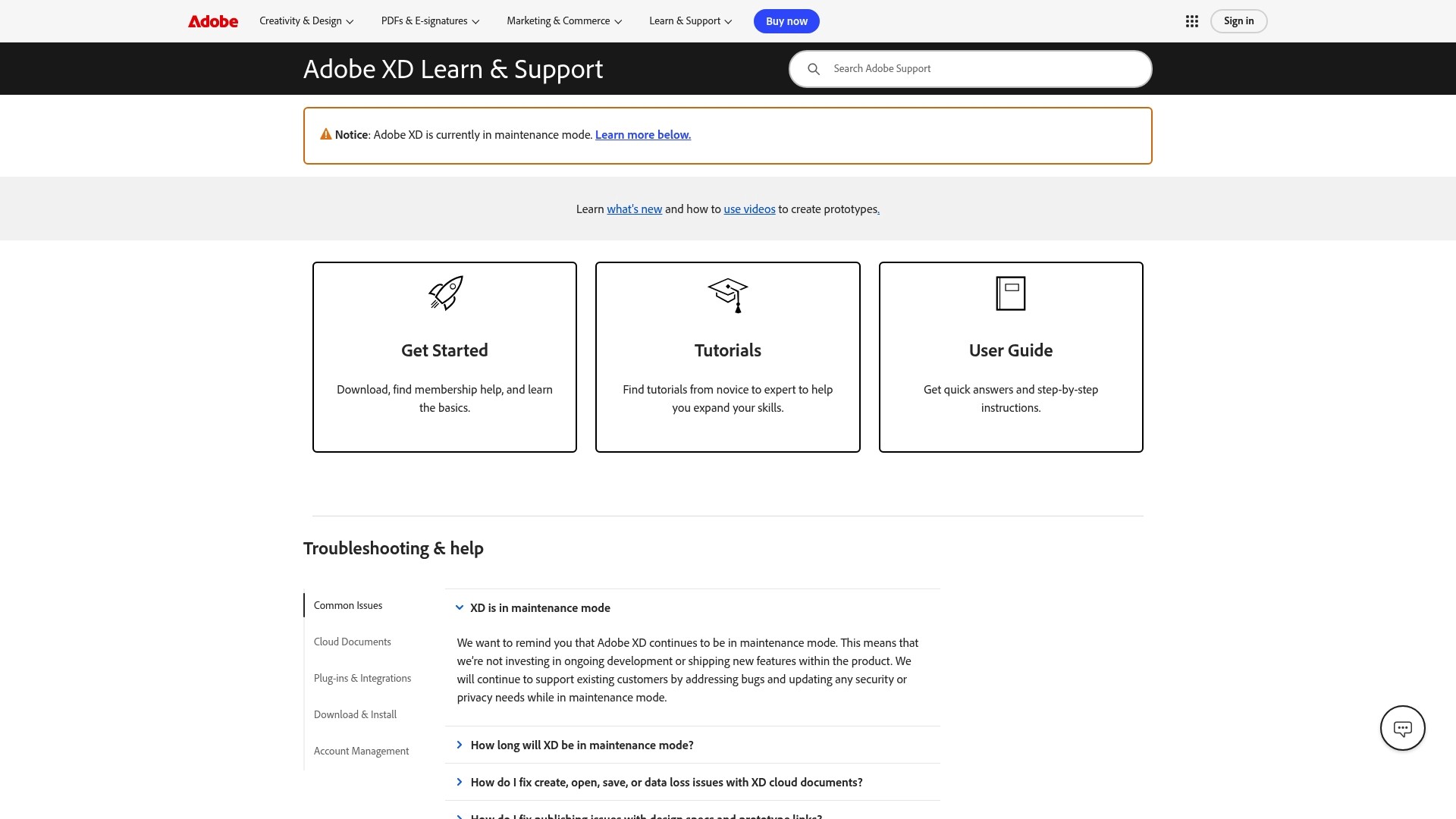Expand Creativity & Design menu
This screenshot has width=1456, height=819.
coord(306,21)
